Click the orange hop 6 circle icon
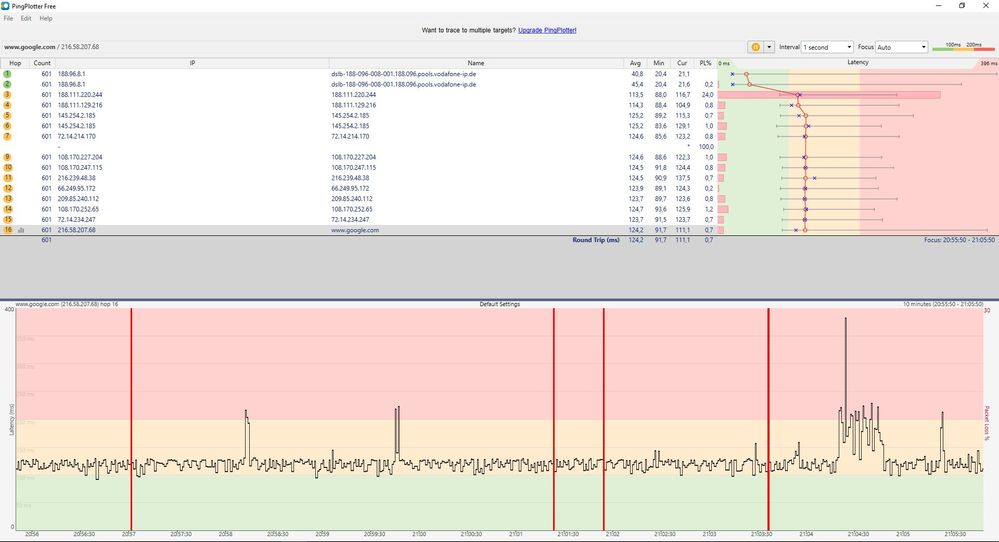999x542 pixels. click(x=8, y=126)
